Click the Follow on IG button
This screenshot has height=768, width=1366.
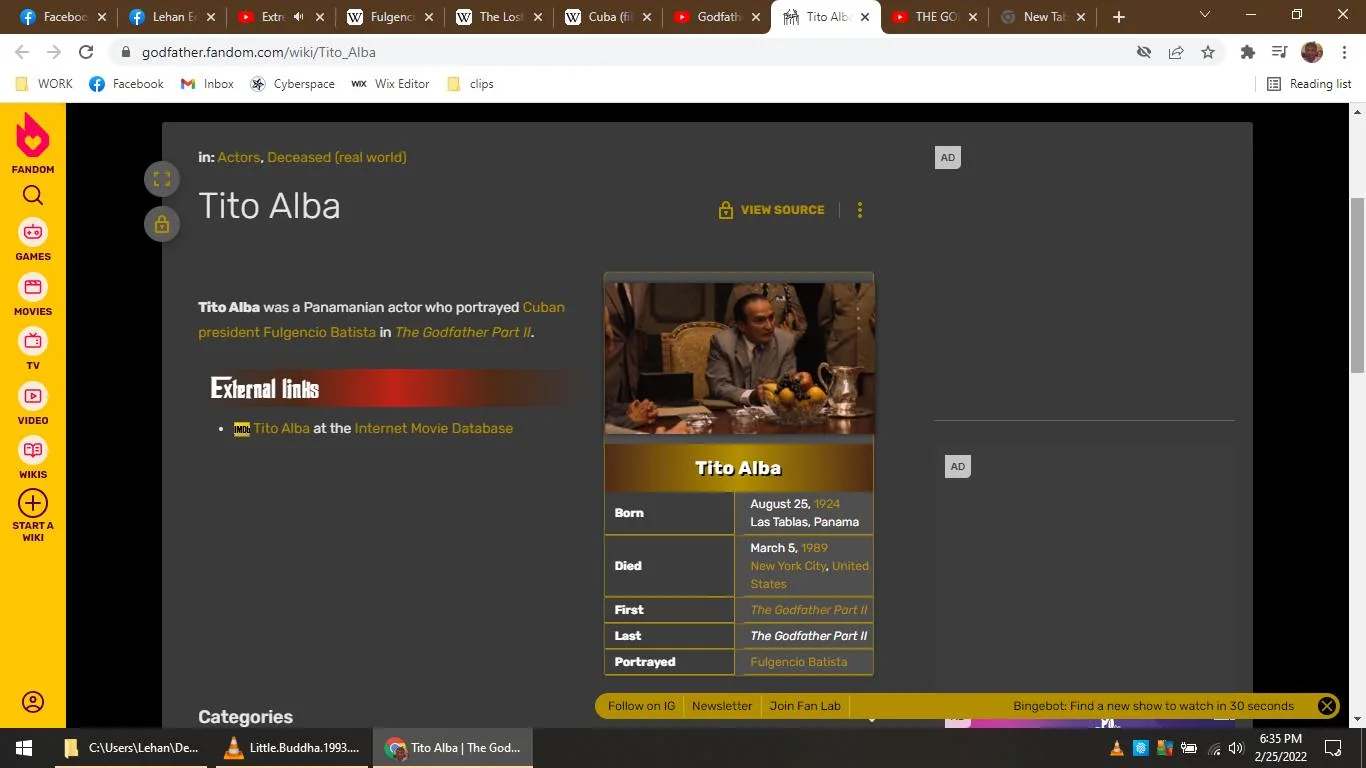point(641,706)
